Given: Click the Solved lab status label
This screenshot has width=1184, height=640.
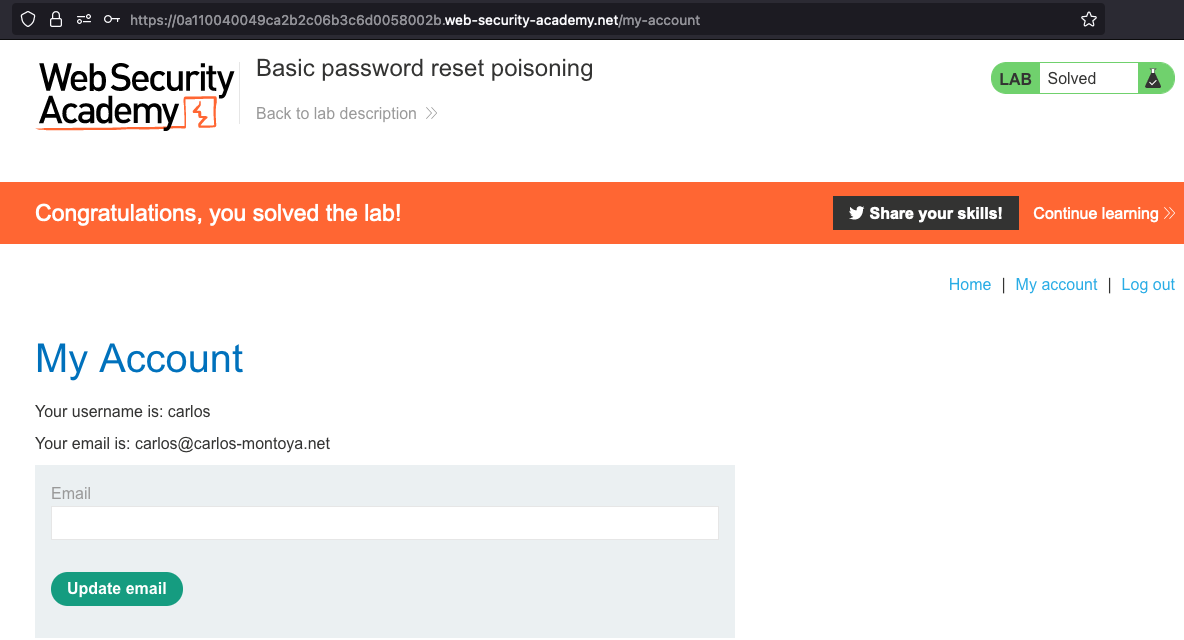Looking at the screenshot, I should click(1072, 79).
